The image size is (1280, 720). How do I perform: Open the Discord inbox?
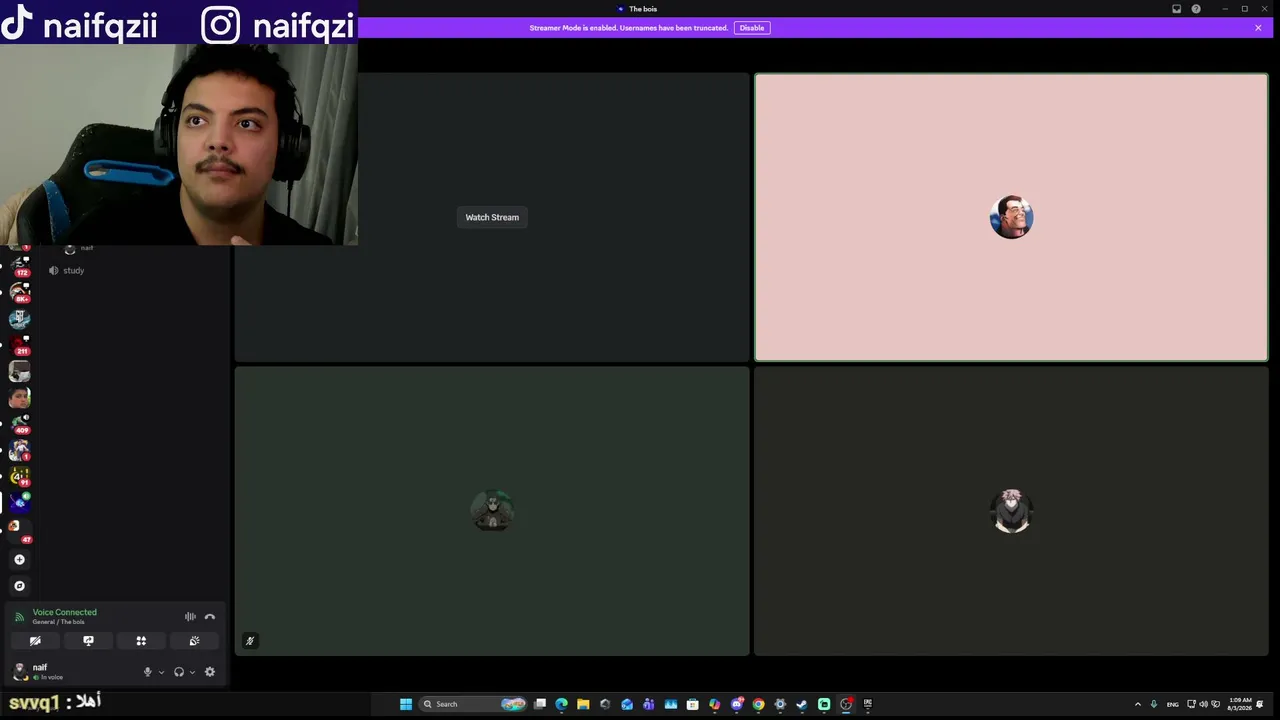(x=1177, y=9)
